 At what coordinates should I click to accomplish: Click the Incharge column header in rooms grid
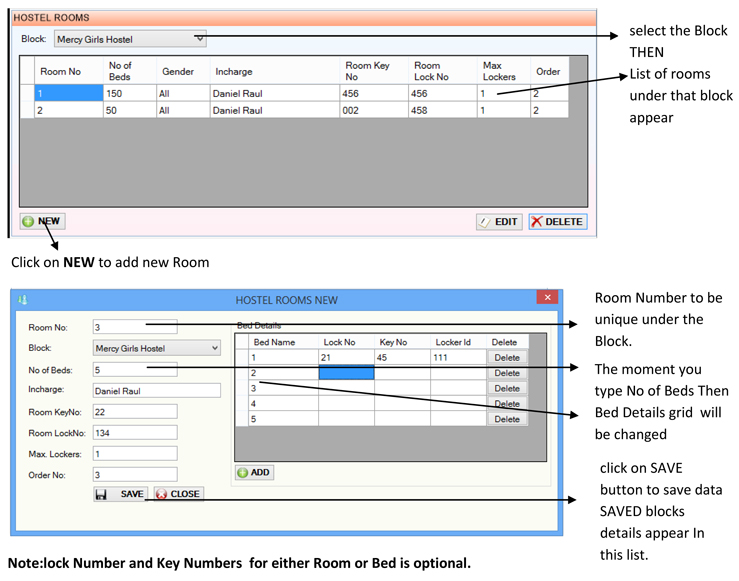point(275,71)
